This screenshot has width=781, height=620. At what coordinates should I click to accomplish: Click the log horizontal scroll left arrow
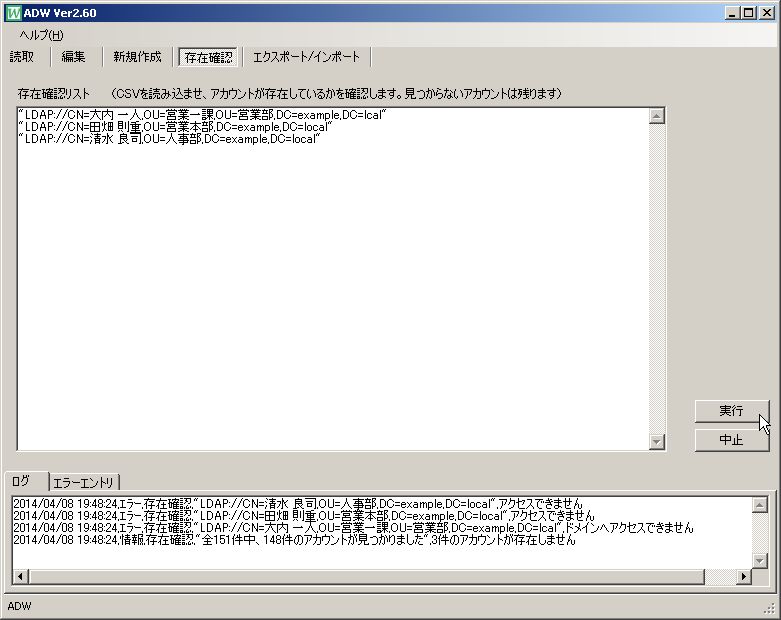click(20, 577)
